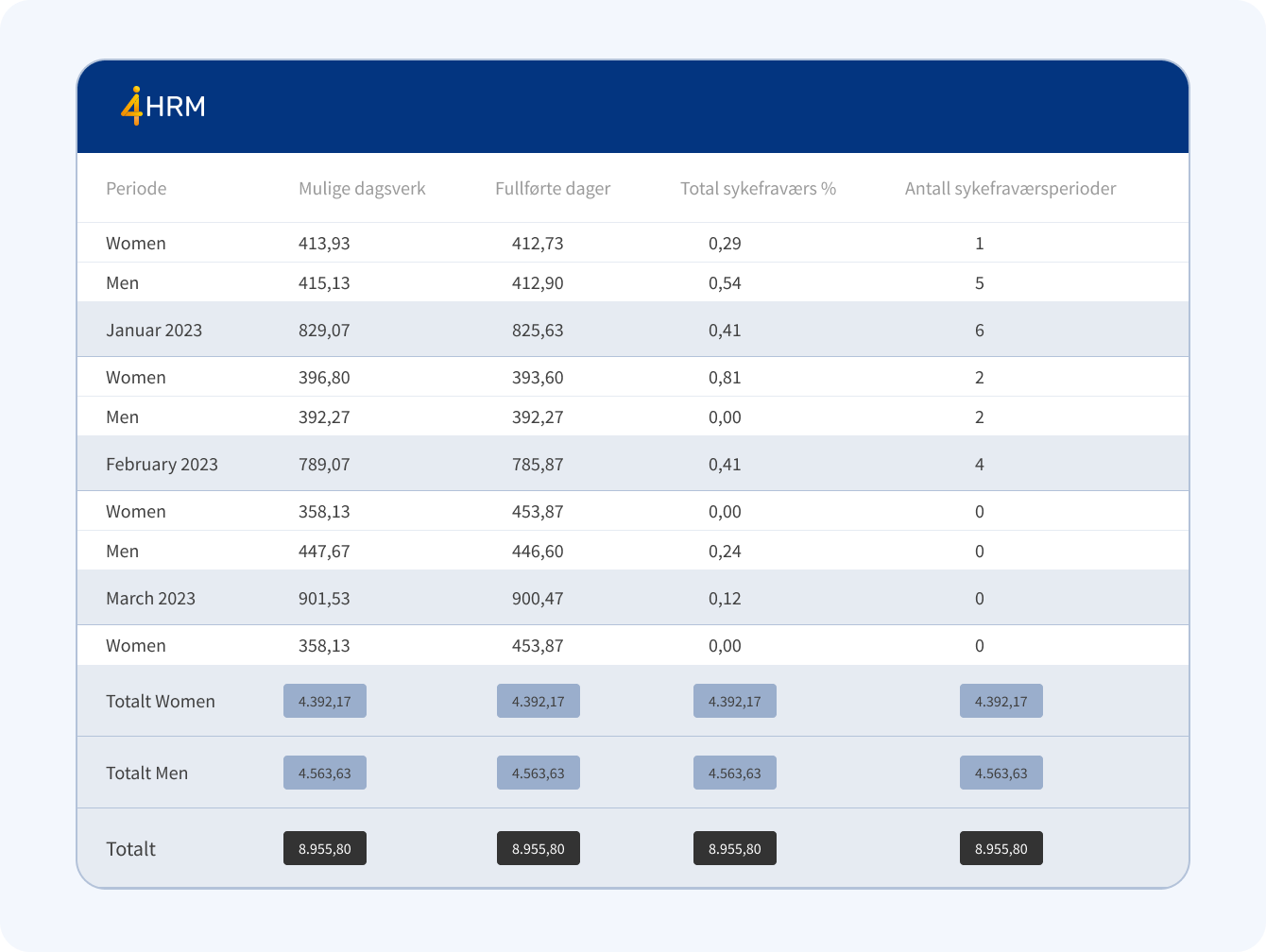
Task: Select the Totalt Men row label
Action: point(146,773)
